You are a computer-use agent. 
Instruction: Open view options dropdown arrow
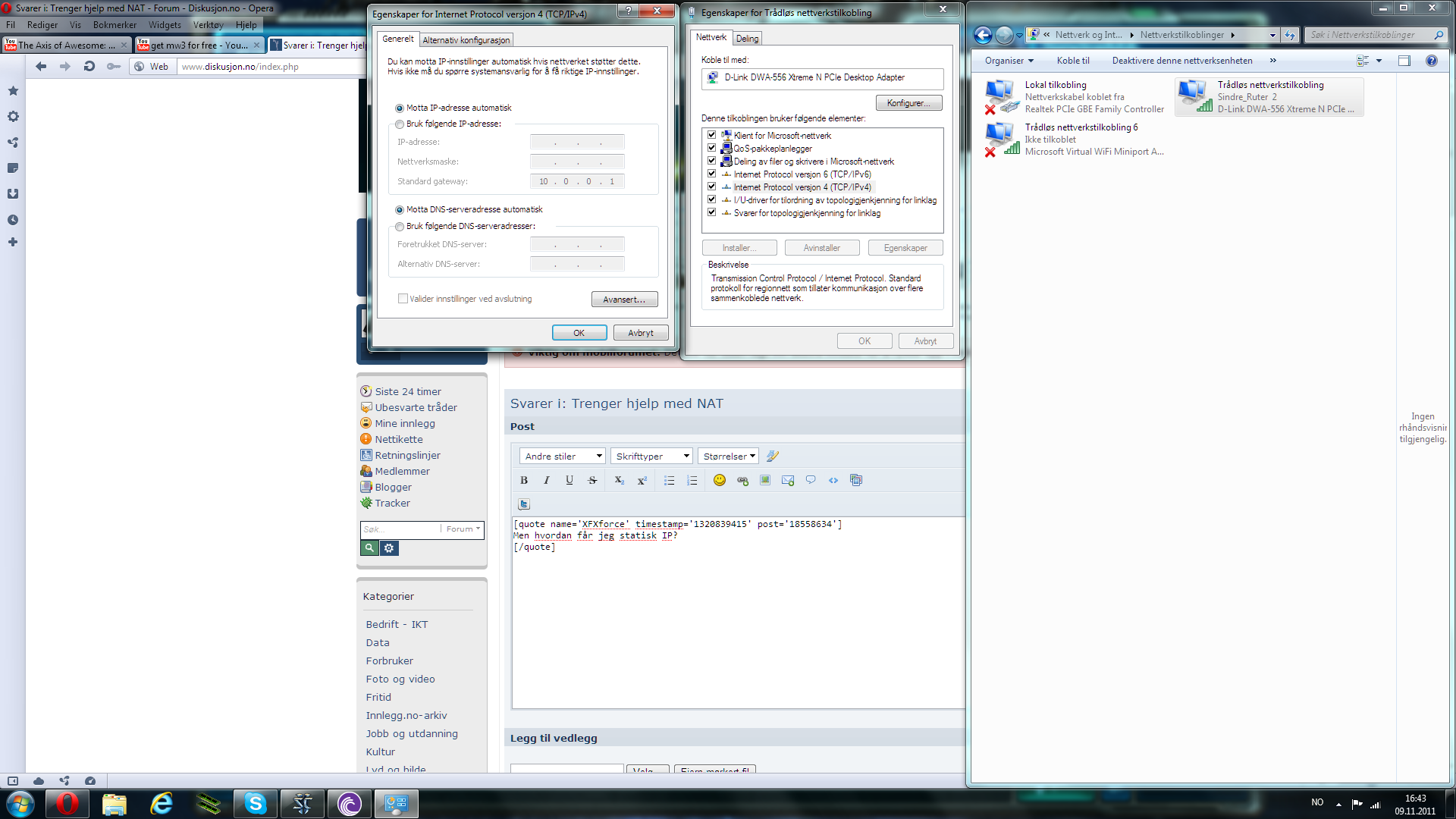pyautogui.click(x=1379, y=61)
